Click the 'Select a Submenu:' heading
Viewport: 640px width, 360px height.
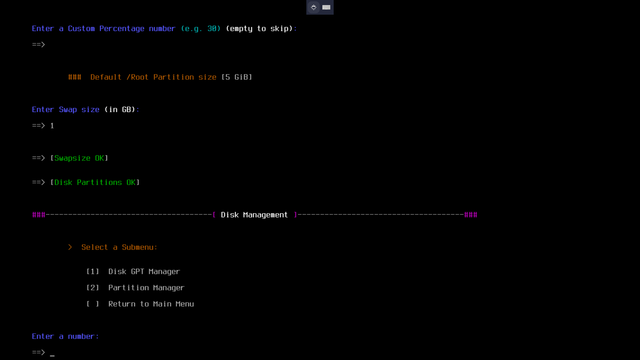(x=119, y=247)
